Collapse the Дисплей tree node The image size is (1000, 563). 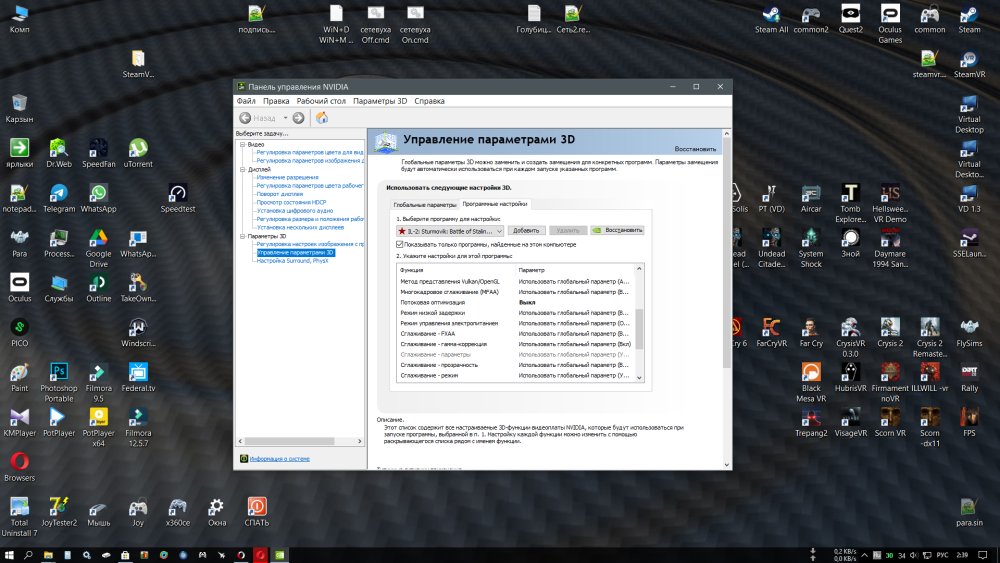[x=240, y=170]
